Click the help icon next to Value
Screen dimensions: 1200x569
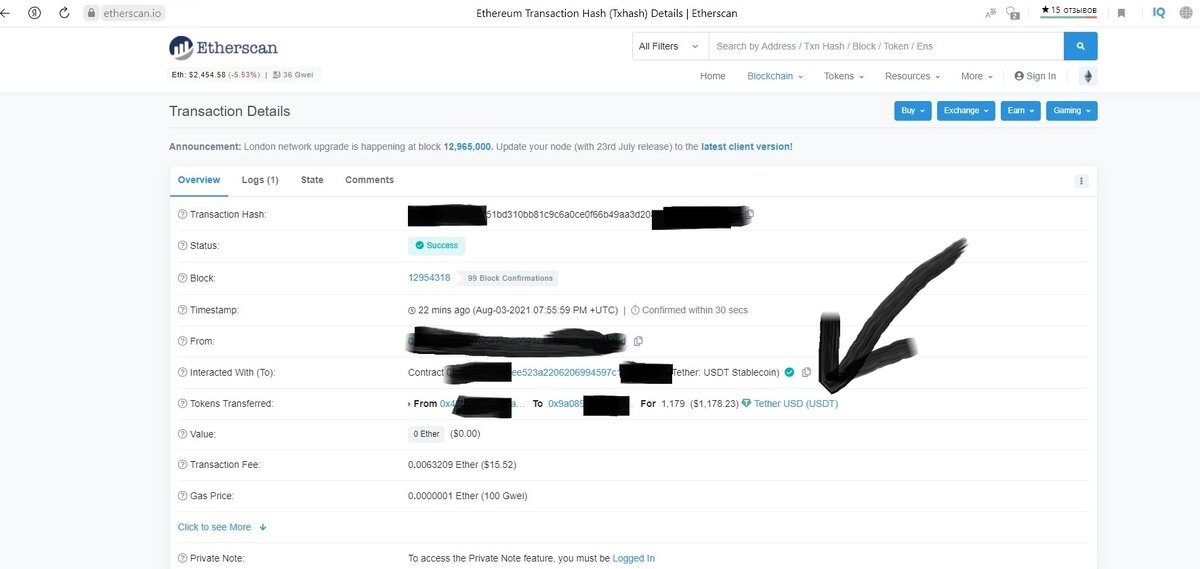click(182, 434)
